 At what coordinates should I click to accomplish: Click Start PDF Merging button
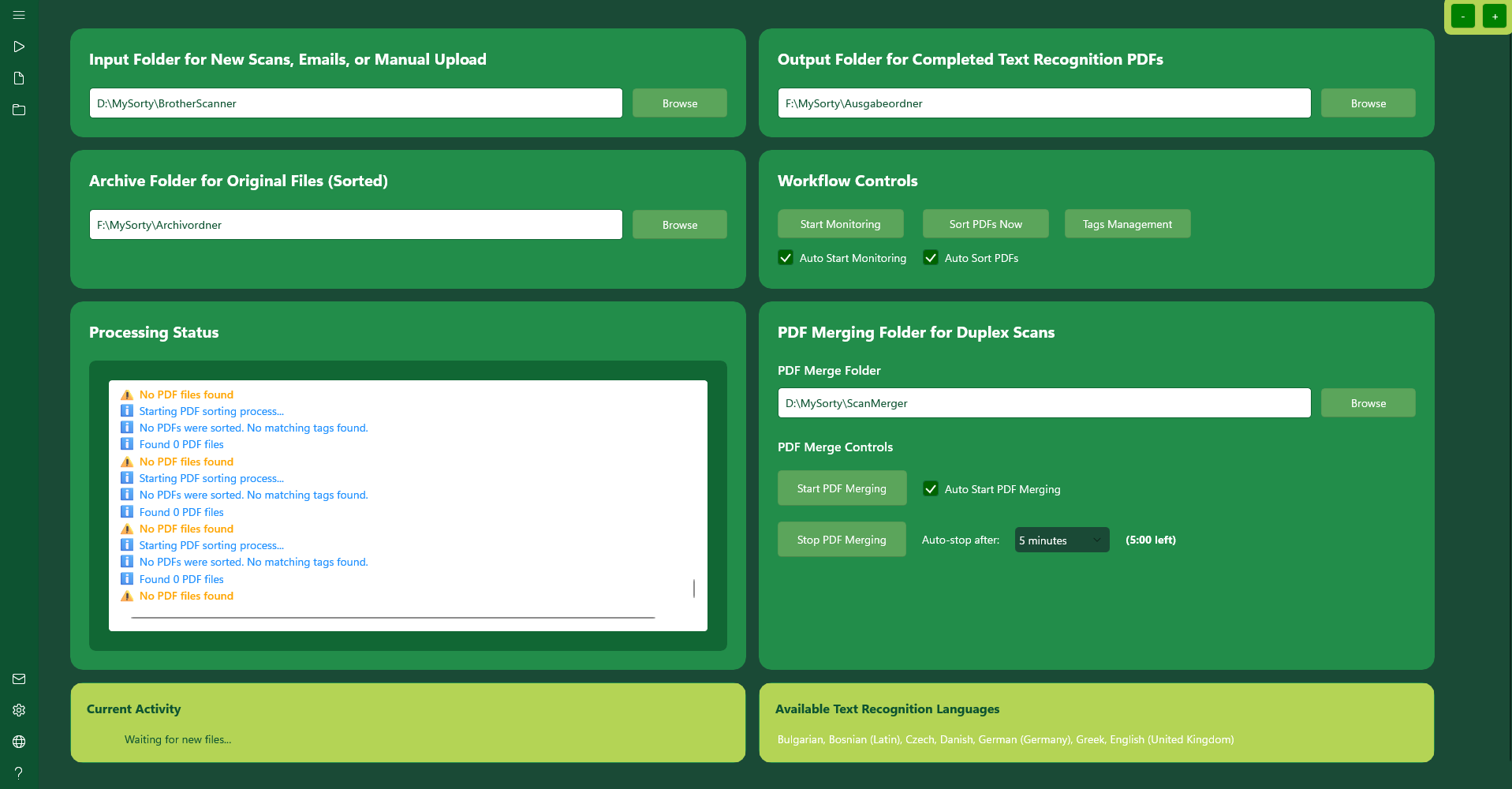point(842,488)
